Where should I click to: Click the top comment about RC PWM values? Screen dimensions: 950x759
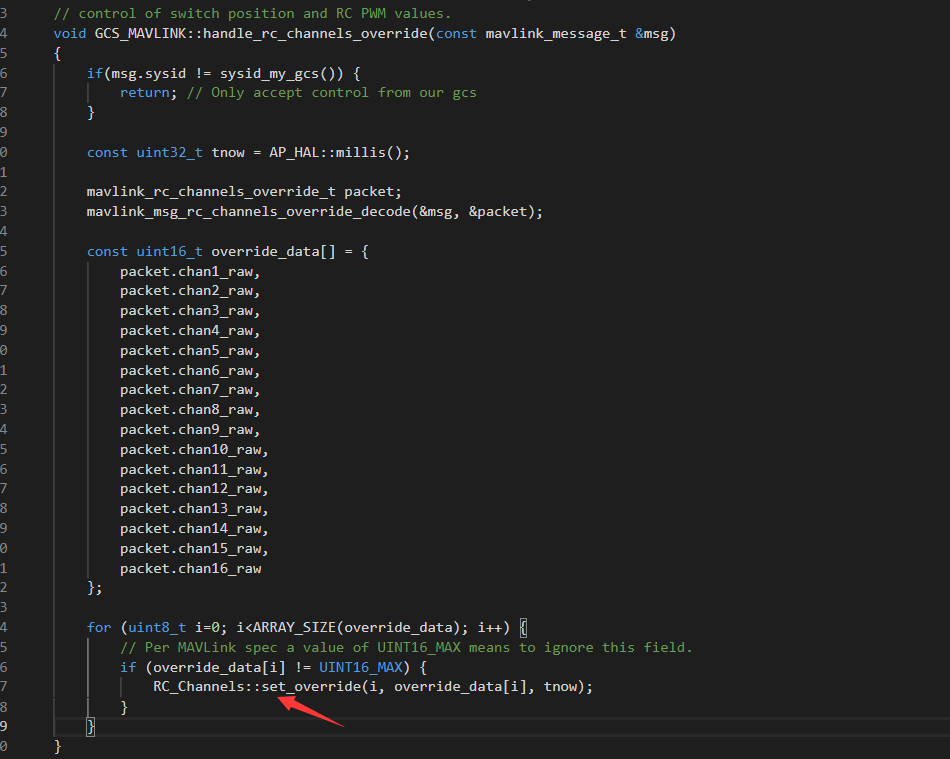point(252,13)
